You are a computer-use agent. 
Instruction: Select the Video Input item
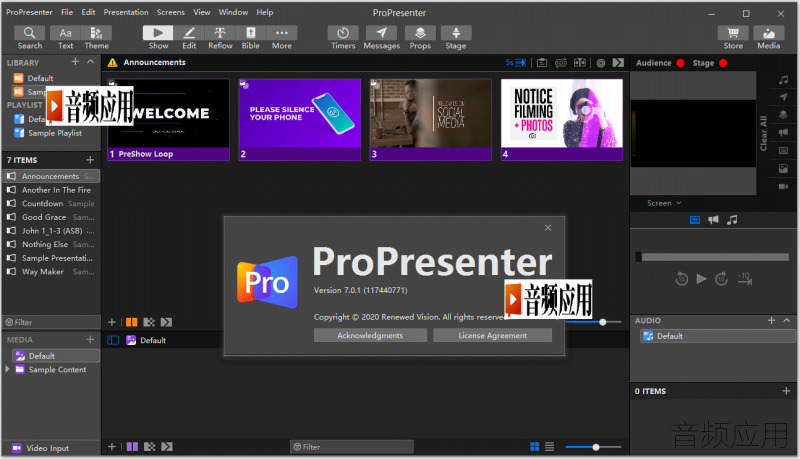coord(47,448)
